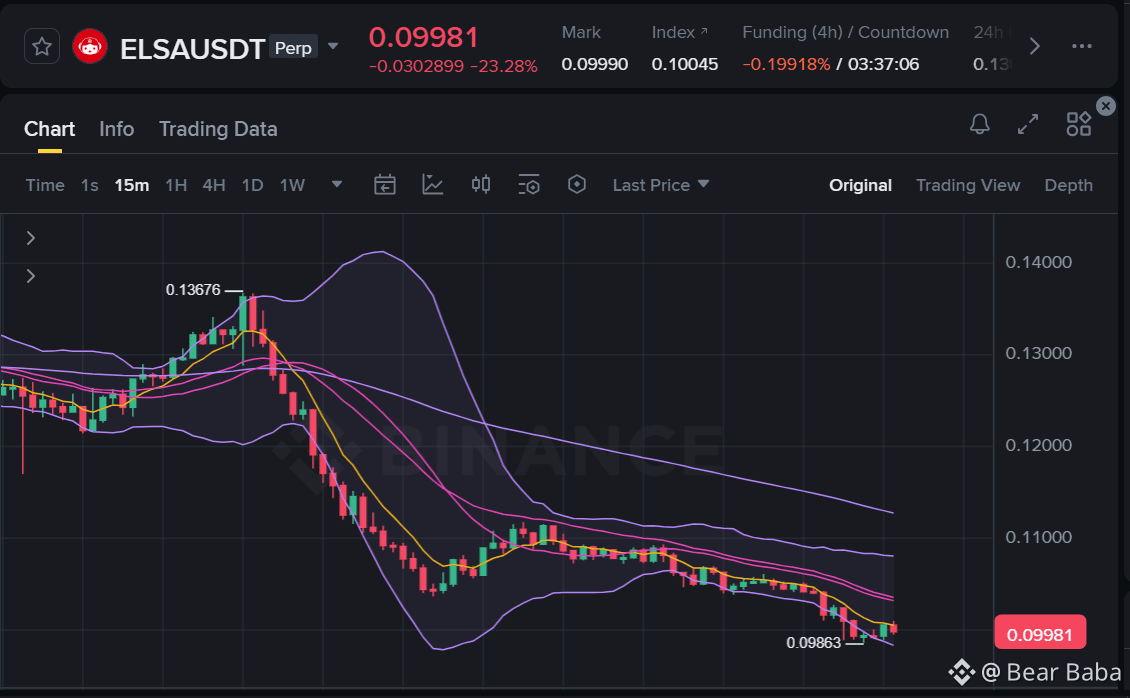Open the Trading Data tab
The height and width of the screenshot is (698, 1130).
pos(218,129)
